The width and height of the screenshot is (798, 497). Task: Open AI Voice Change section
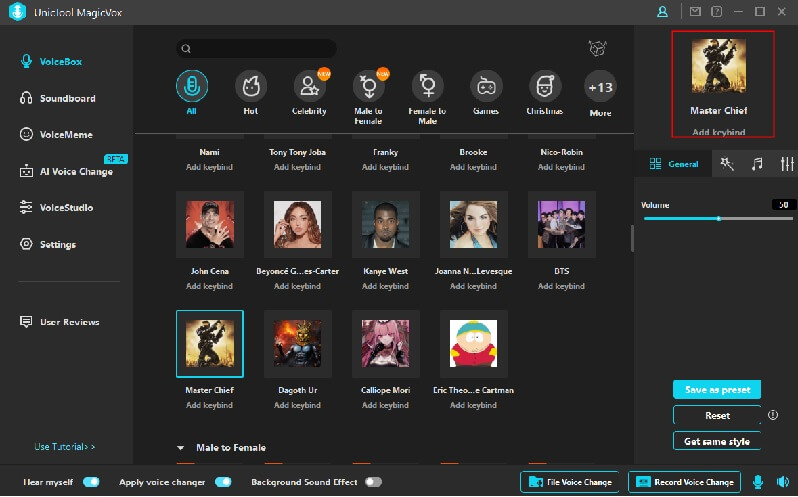(x=66, y=171)
